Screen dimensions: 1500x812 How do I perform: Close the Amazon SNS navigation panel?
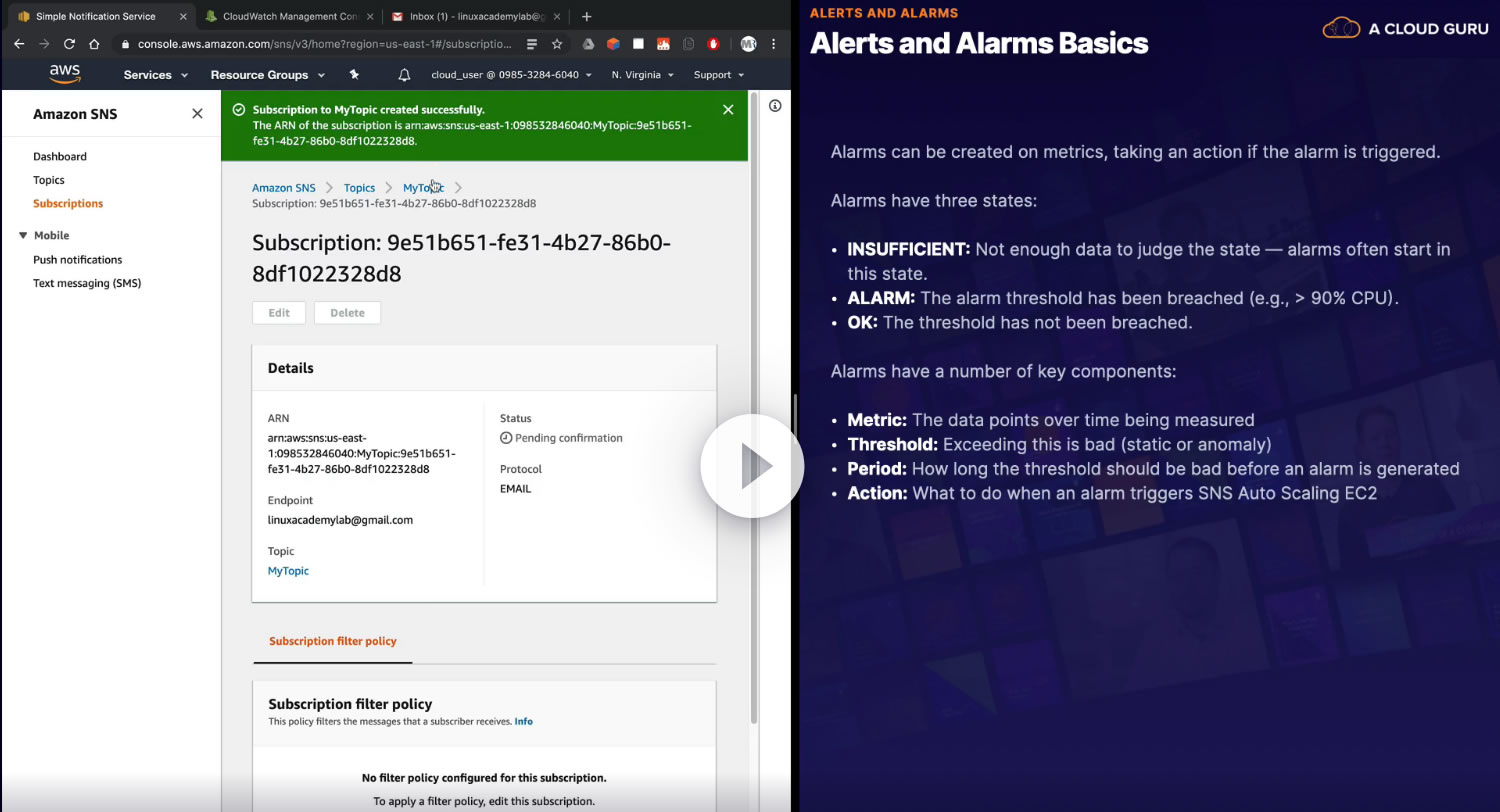coord(197,114)
